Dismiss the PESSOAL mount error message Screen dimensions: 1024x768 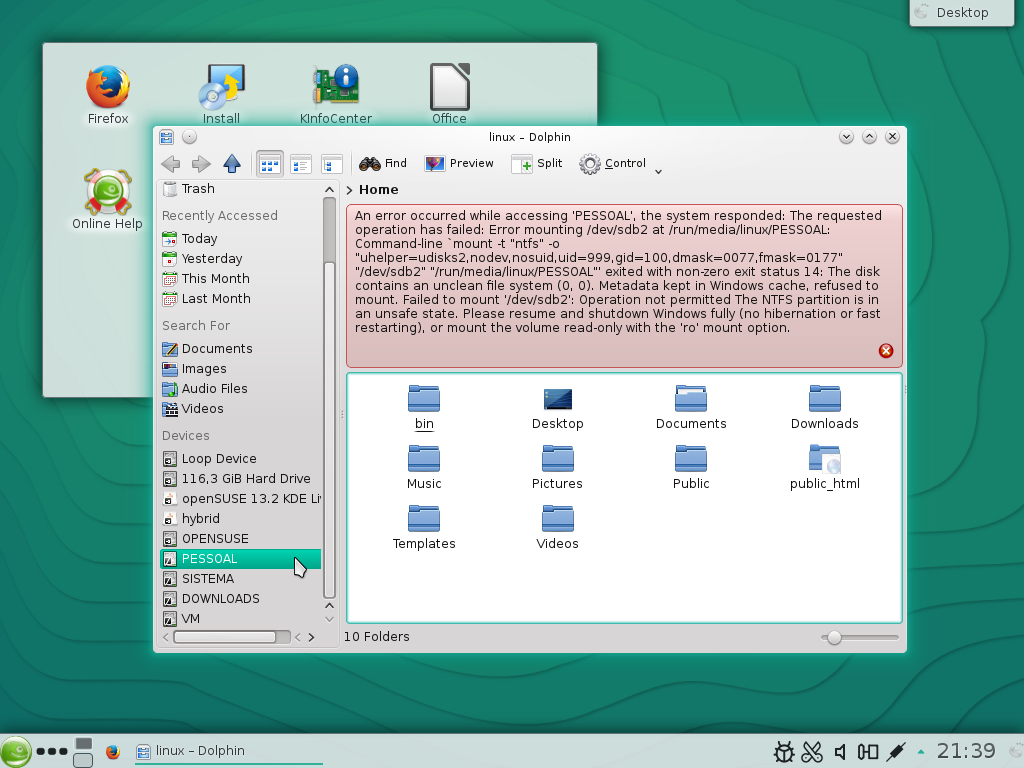click(x=886, y=351)
